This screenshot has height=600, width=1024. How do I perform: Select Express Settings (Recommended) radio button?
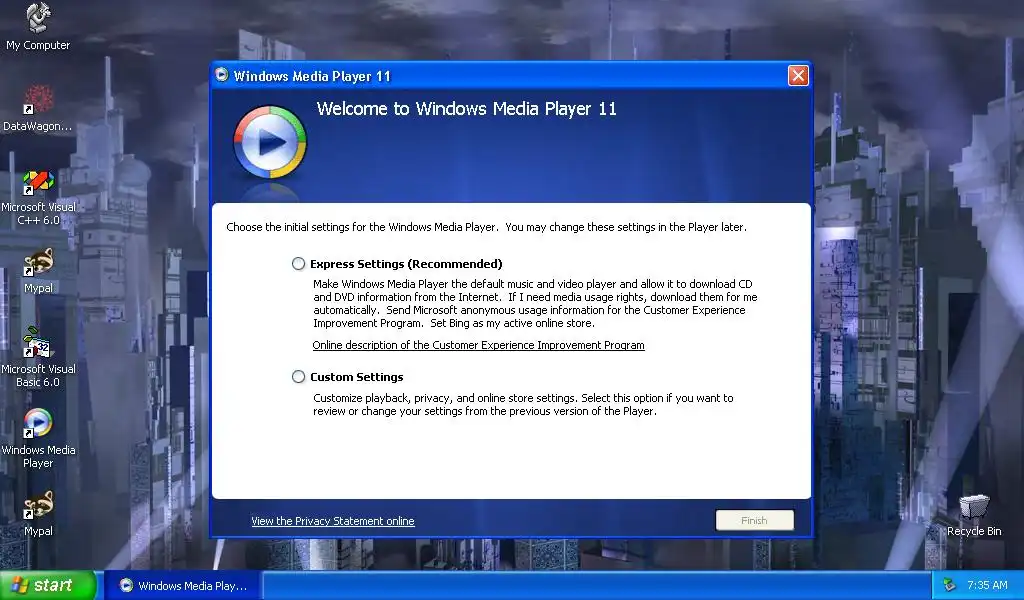tap(298, 264)
